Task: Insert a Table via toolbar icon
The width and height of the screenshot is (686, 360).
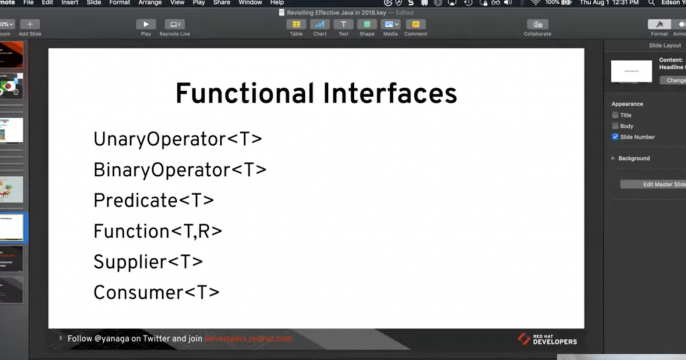Action: (x=296, y=24)
